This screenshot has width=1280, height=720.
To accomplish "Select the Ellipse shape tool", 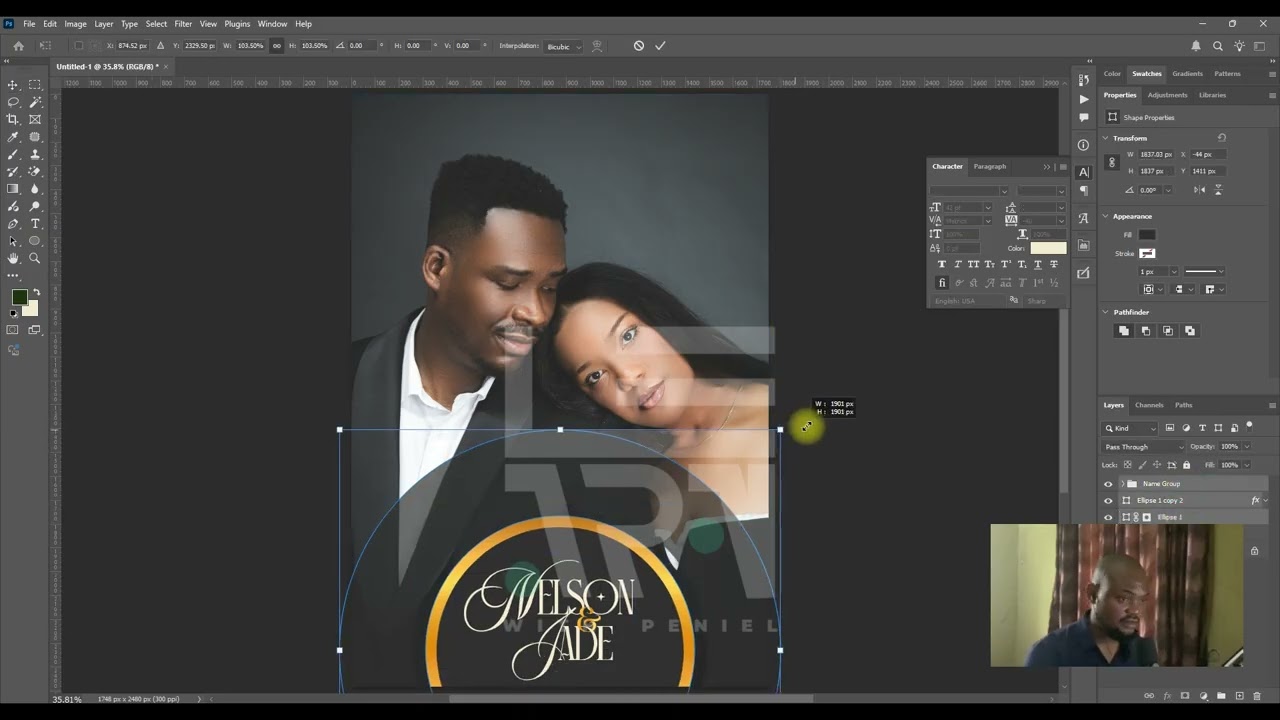I will point(35,241).
